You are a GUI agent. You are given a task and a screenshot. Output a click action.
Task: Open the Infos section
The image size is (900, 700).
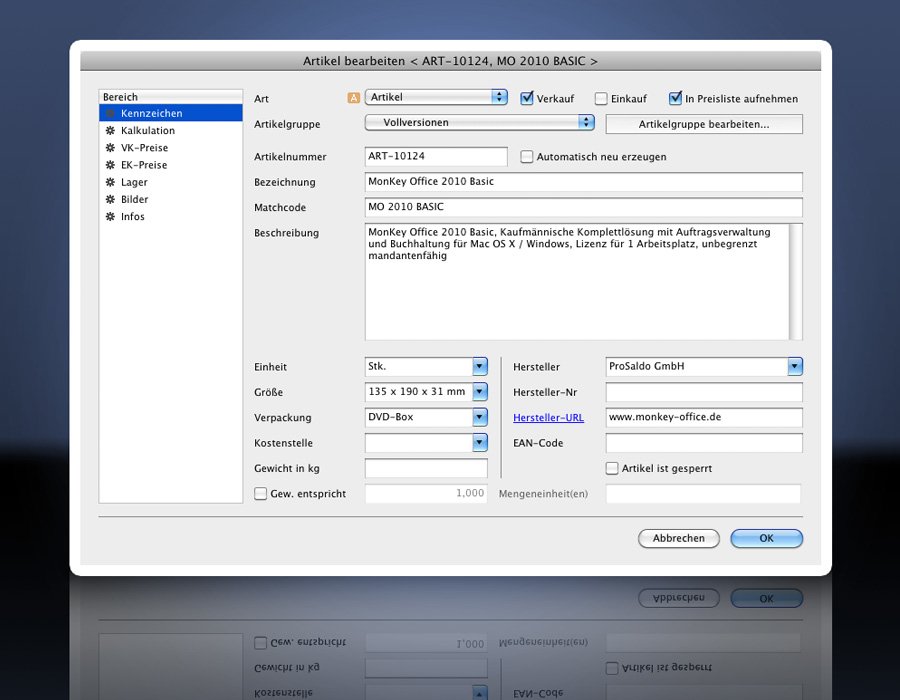point(170,216)
